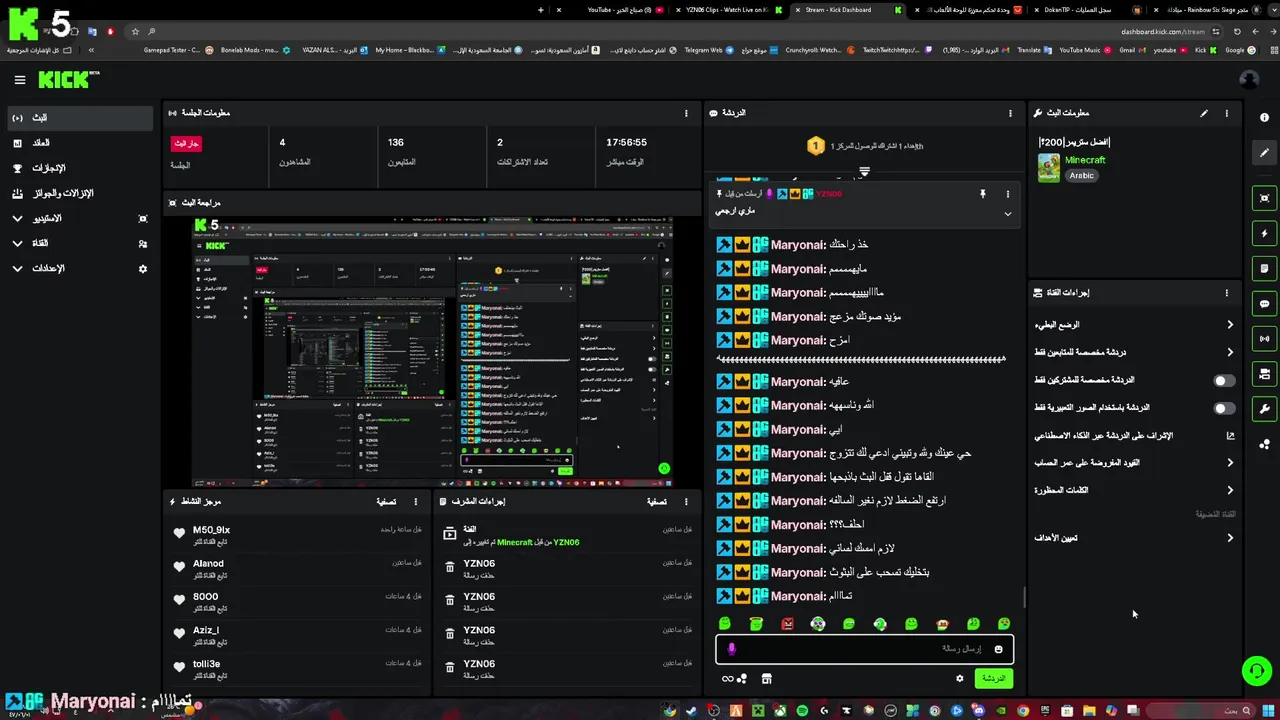Click the purple microphone icon in message box
Viewport: 1280px width, 720px height.
tap(731, 649)
